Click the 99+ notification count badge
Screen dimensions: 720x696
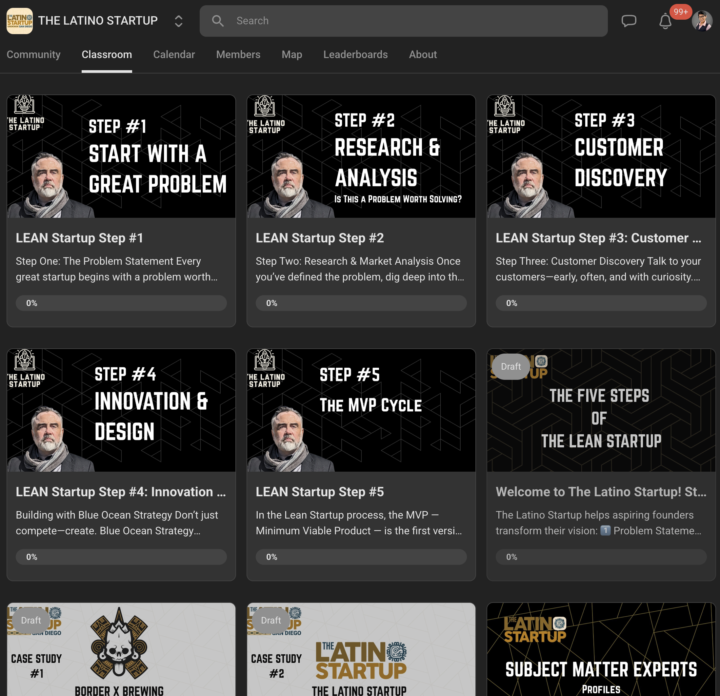click(x=681, y=11)
